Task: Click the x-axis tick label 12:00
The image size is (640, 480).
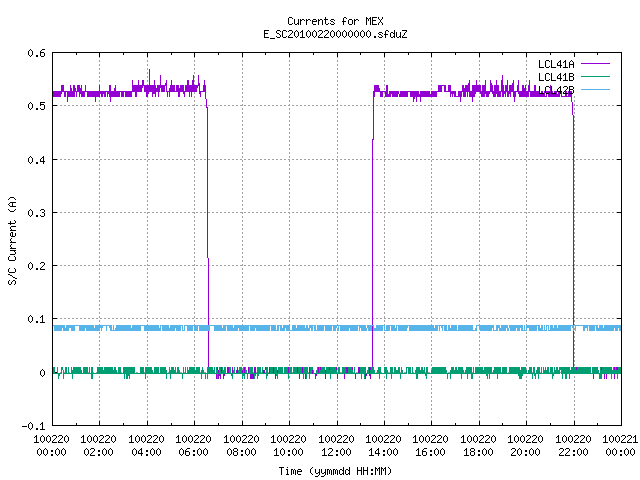Action: point(336,453)
